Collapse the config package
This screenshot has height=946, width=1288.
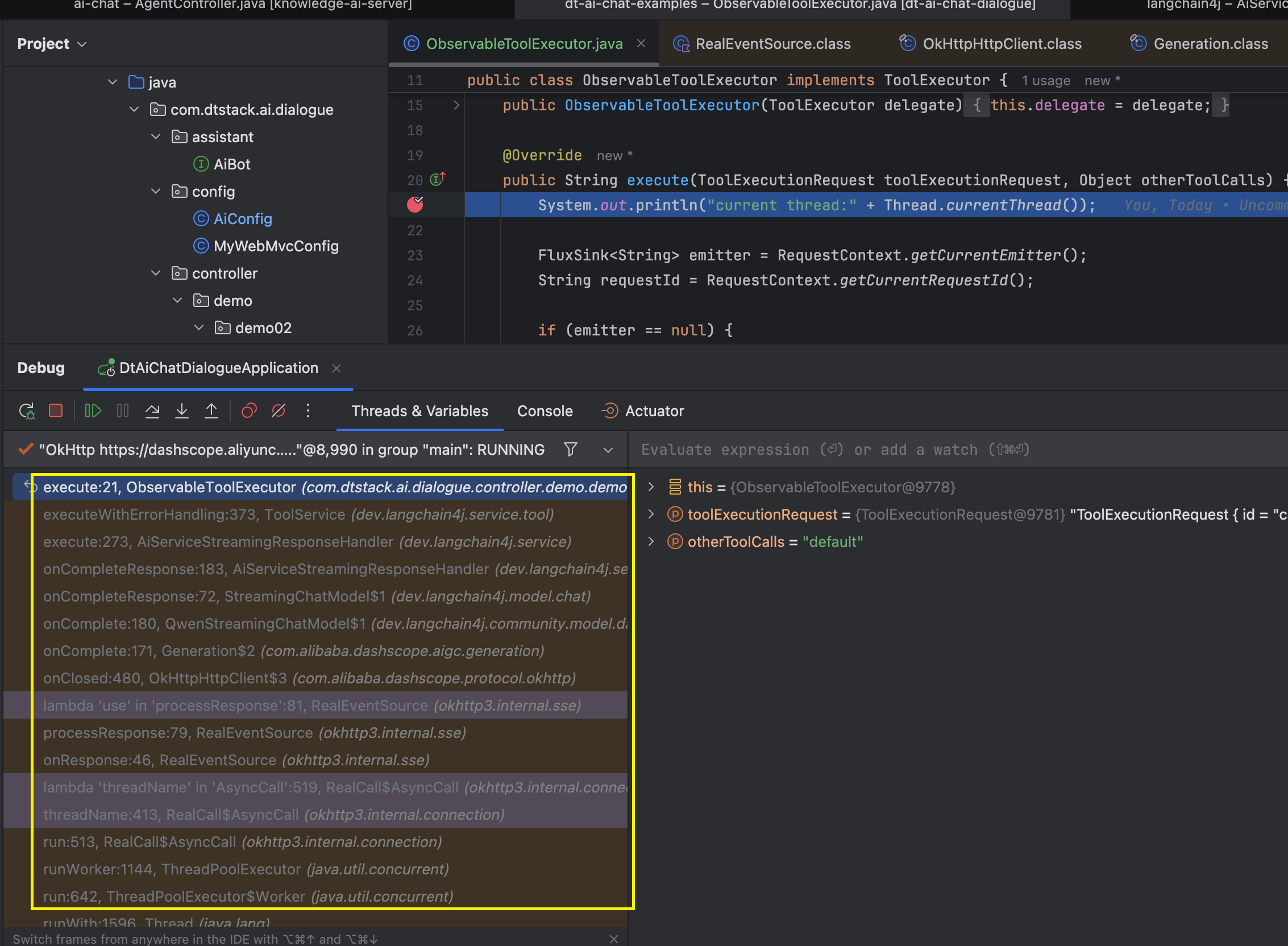tap(156, 190)
